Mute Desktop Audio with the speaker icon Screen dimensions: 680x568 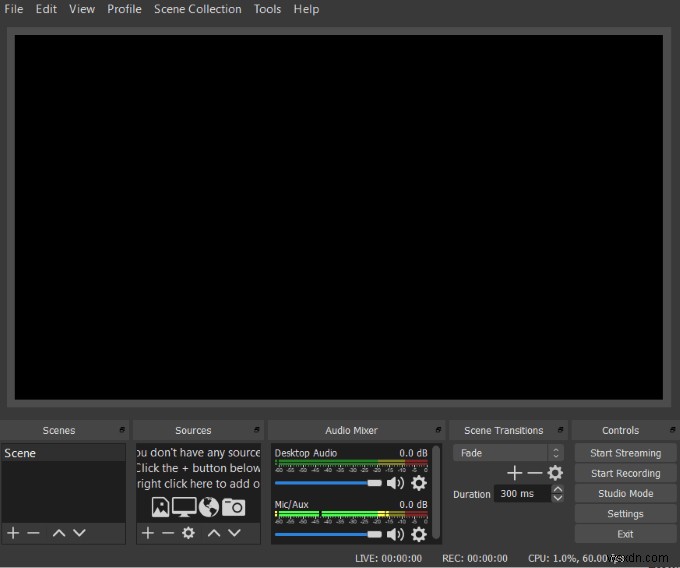395,483
